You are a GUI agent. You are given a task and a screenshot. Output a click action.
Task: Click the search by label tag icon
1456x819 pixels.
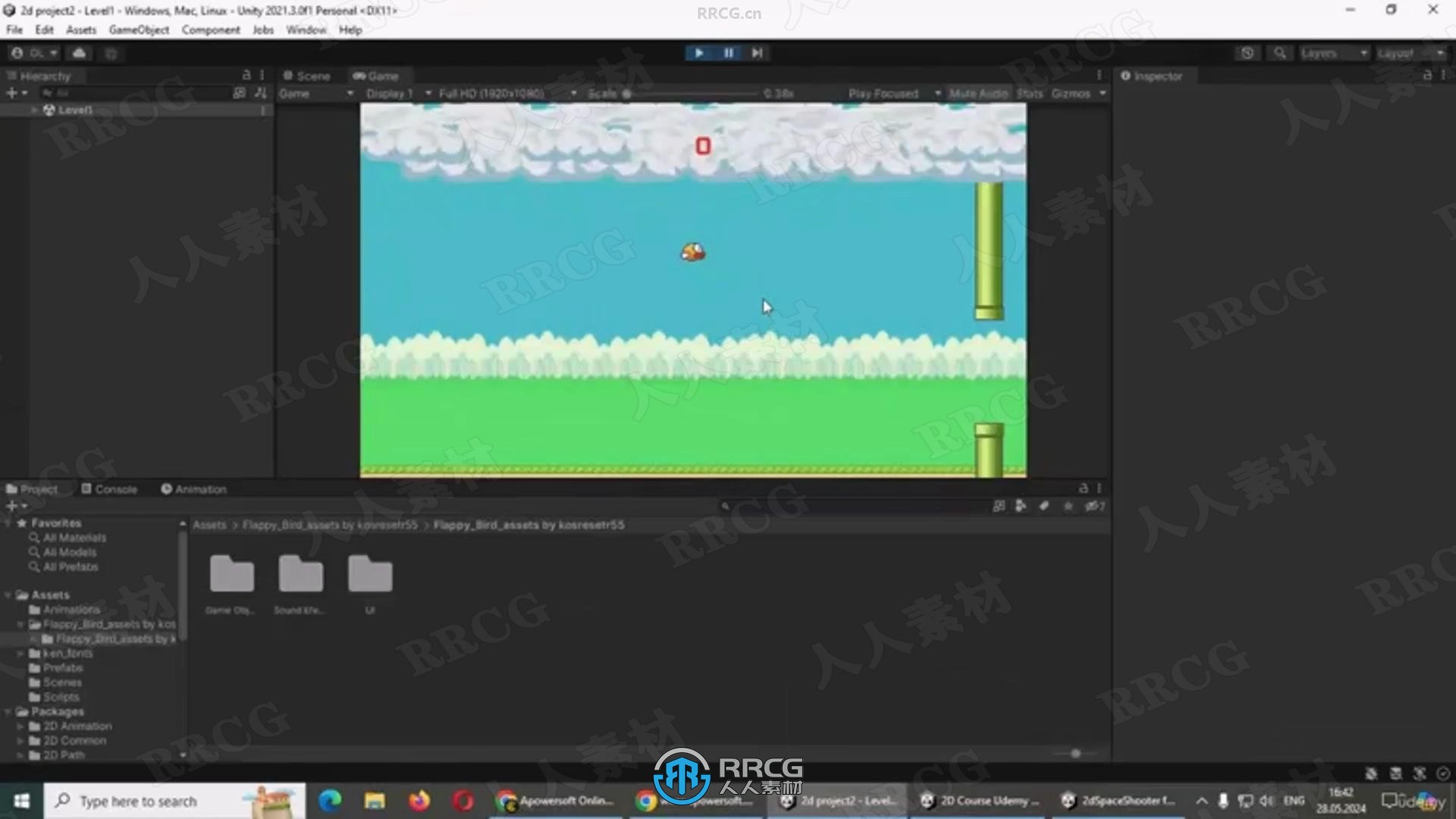tap(1044, 506)
